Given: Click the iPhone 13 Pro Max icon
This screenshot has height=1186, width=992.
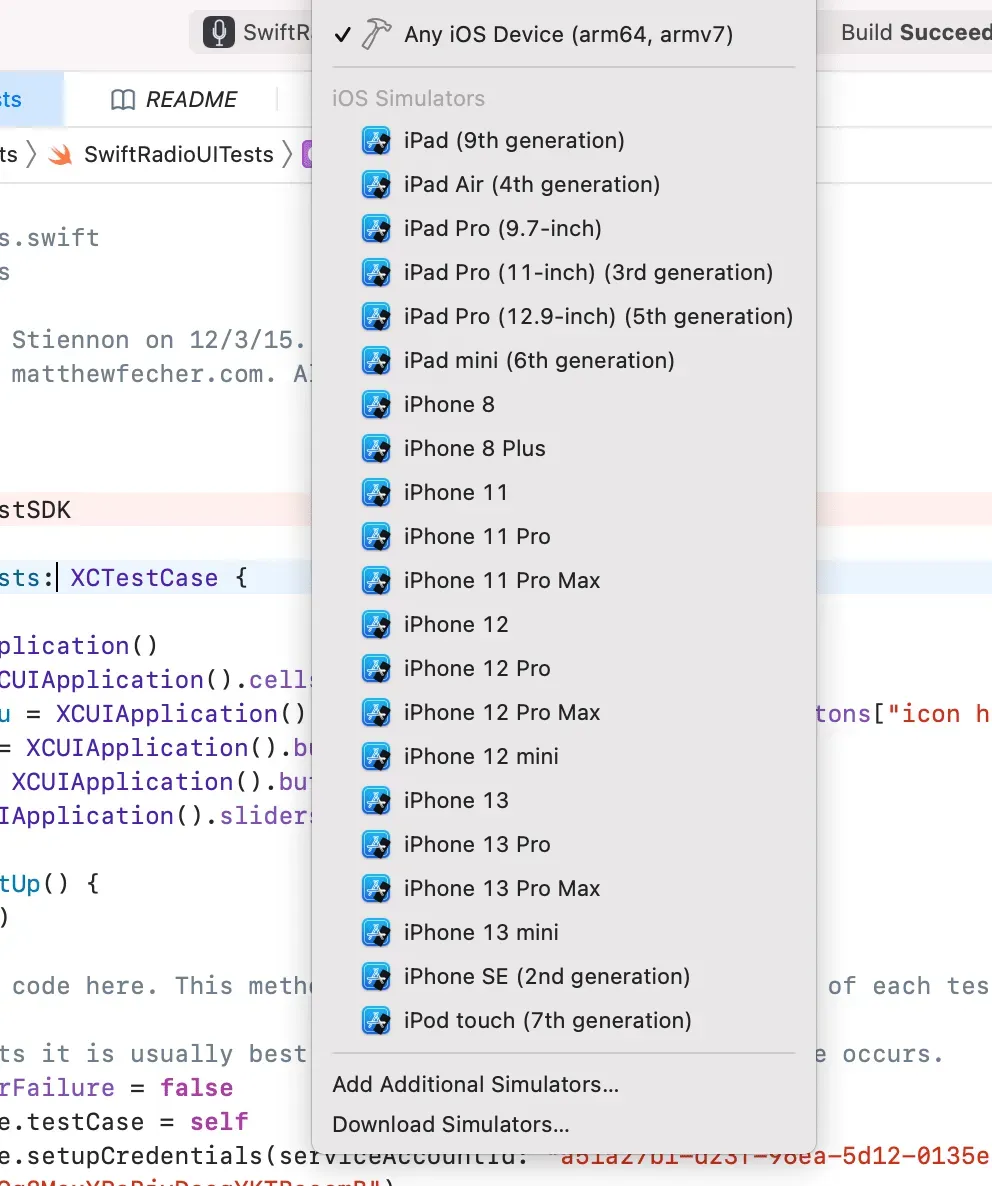Looking at the screenshot, I should [x=377, y=889].
